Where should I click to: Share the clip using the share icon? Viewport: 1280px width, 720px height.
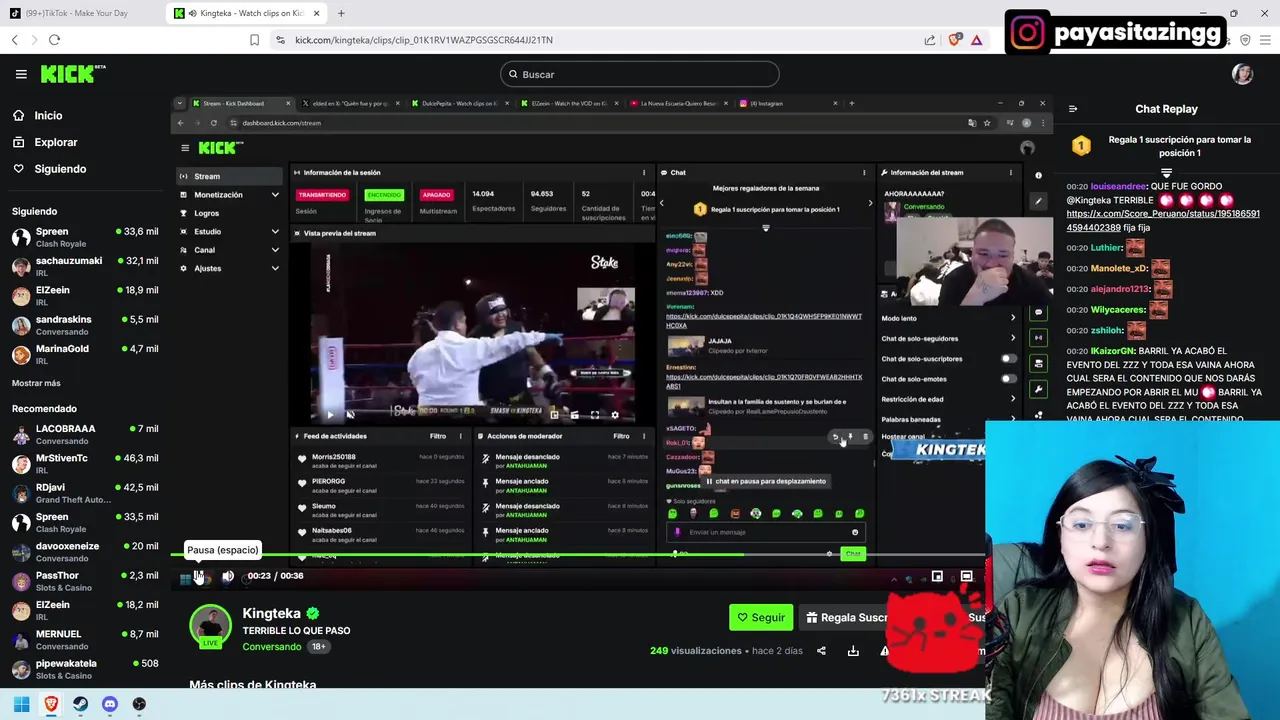821,651
